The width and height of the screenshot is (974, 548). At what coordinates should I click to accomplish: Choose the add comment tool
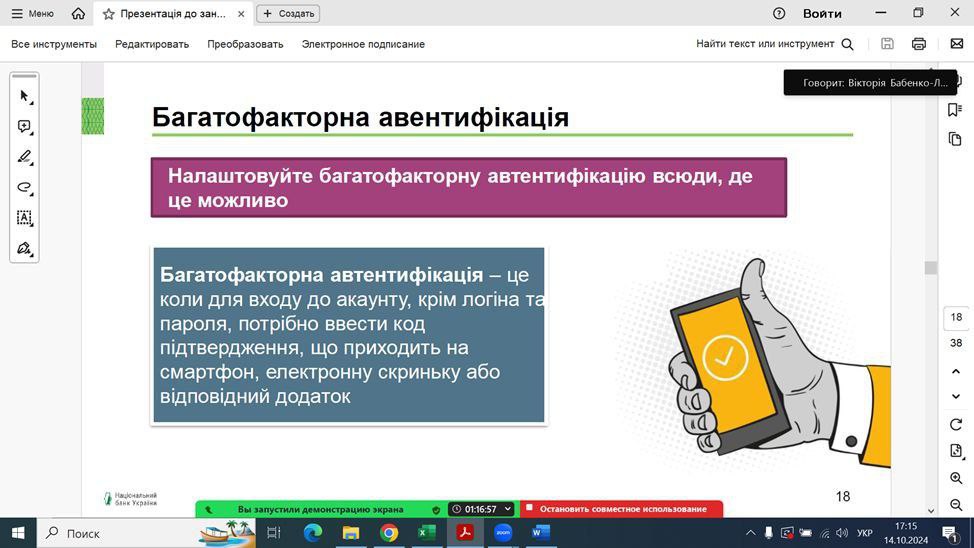[x=24, y=127]
